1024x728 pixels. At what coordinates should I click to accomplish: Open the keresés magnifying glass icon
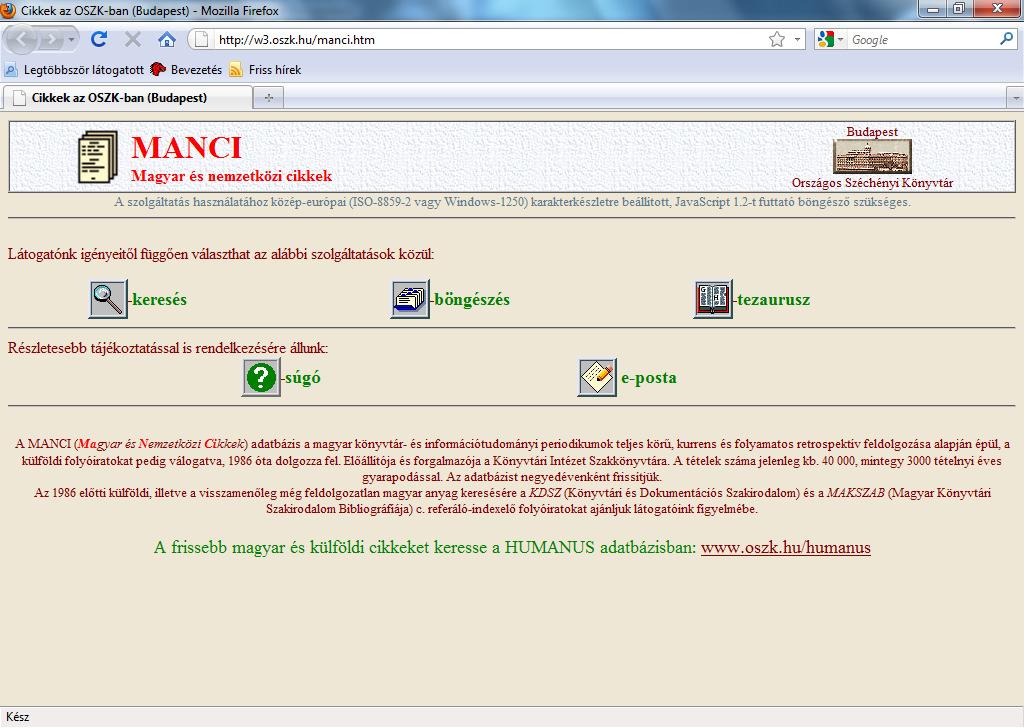click(108, 300)
